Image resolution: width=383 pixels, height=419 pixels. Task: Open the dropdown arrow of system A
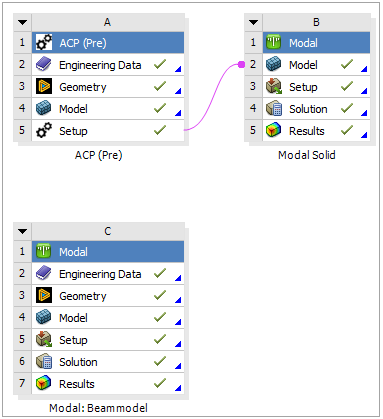click(x=22, y=22)
